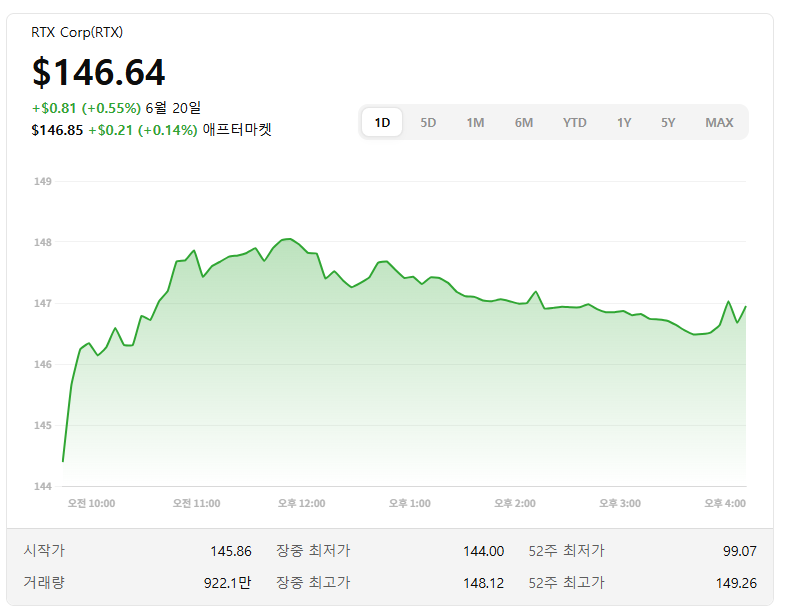This screenshot has height=614, width=786.
Task: Click the day low value 144.00
Action: pos(483,551)
